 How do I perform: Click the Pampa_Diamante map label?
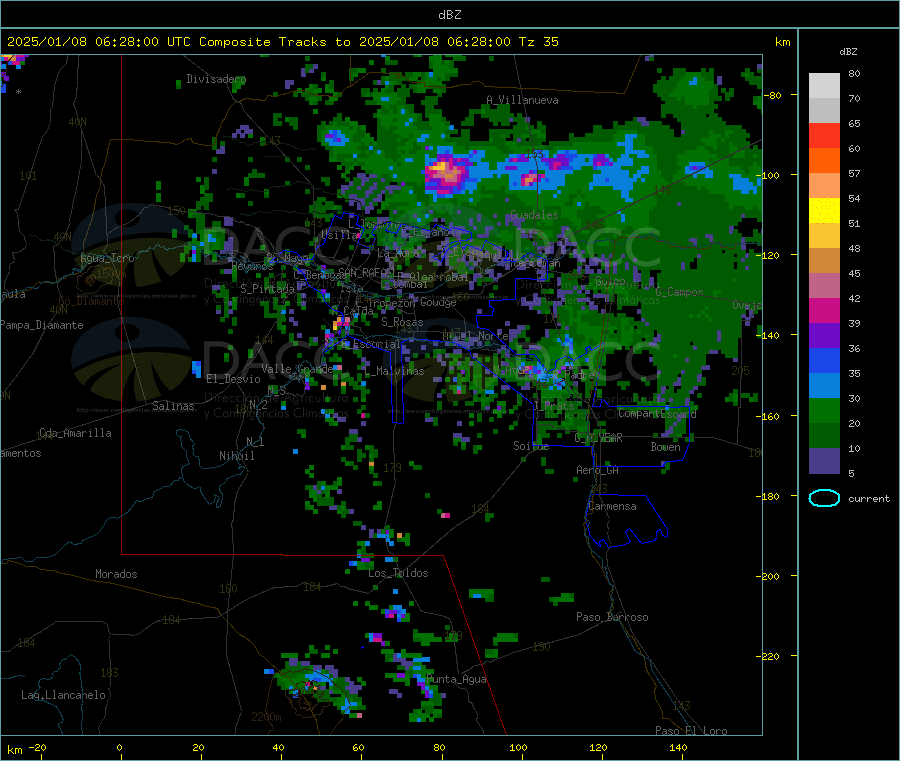point(41,325)
